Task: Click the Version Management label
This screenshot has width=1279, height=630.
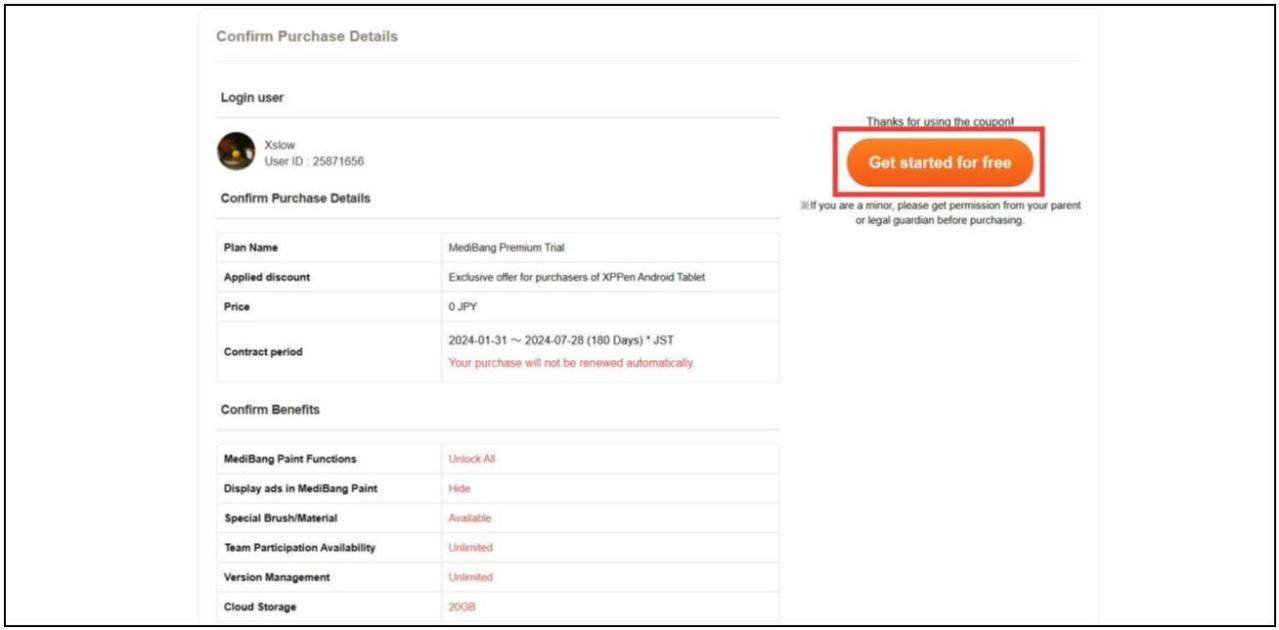Action: pos(277,577)
